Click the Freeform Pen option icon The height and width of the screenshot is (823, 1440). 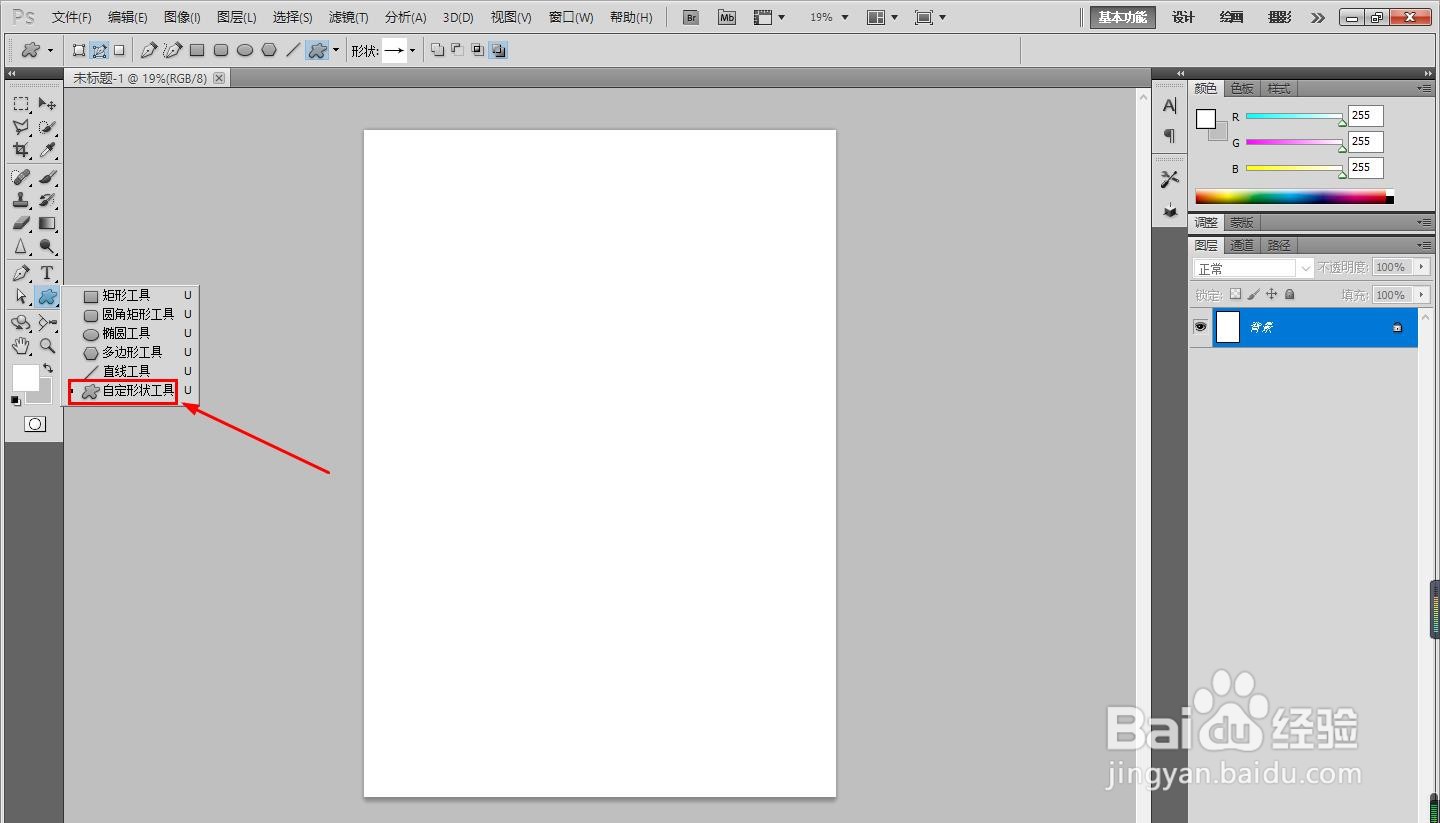[172, 50]
